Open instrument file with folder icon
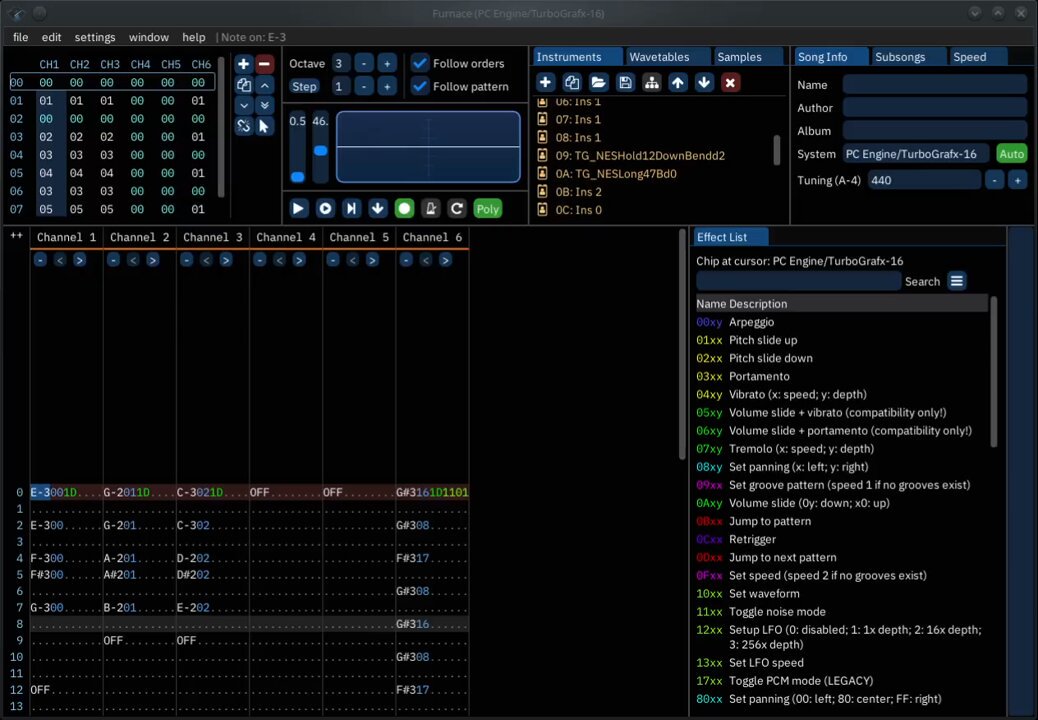 (x=598, y=83)
